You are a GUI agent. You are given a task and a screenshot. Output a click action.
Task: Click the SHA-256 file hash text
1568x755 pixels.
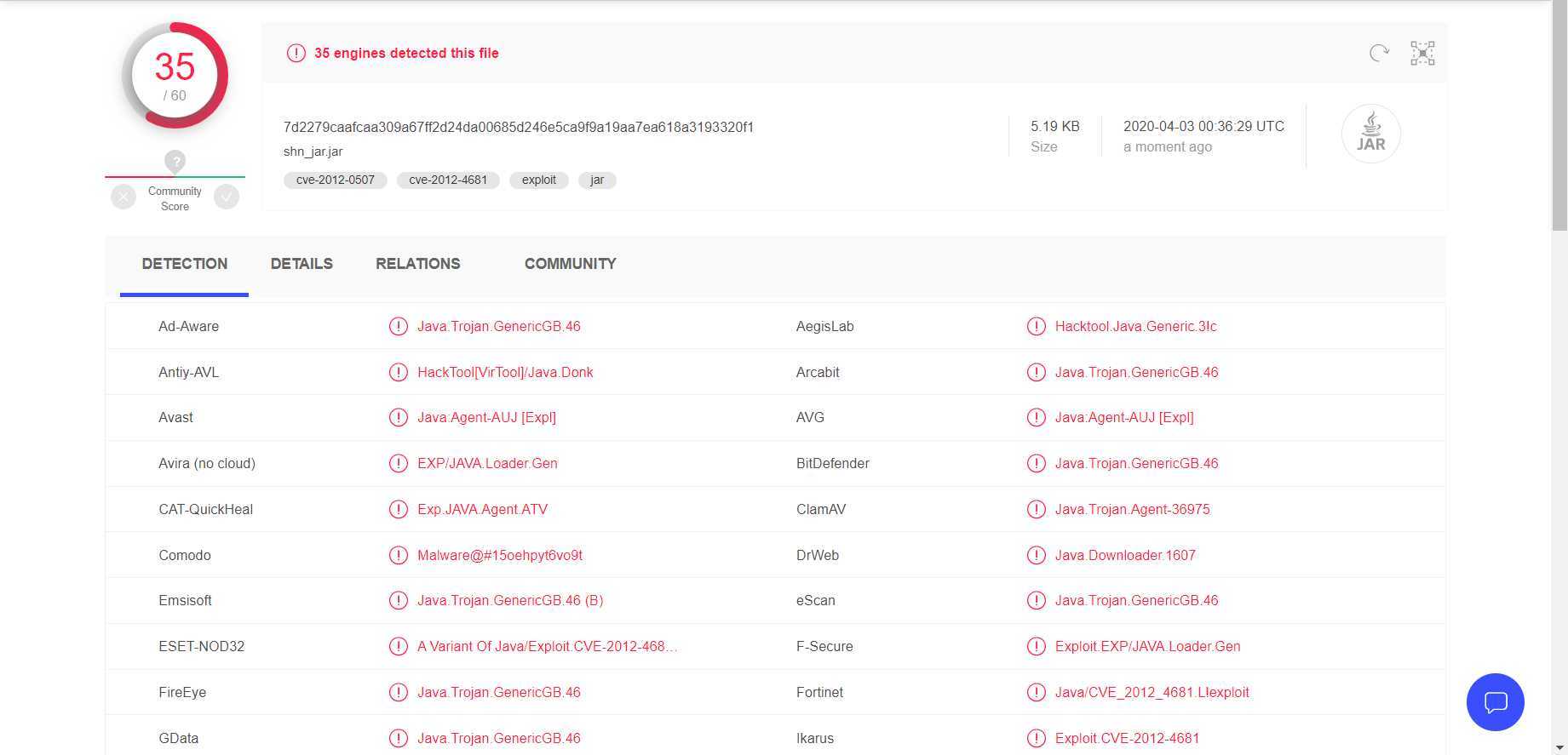518,127
